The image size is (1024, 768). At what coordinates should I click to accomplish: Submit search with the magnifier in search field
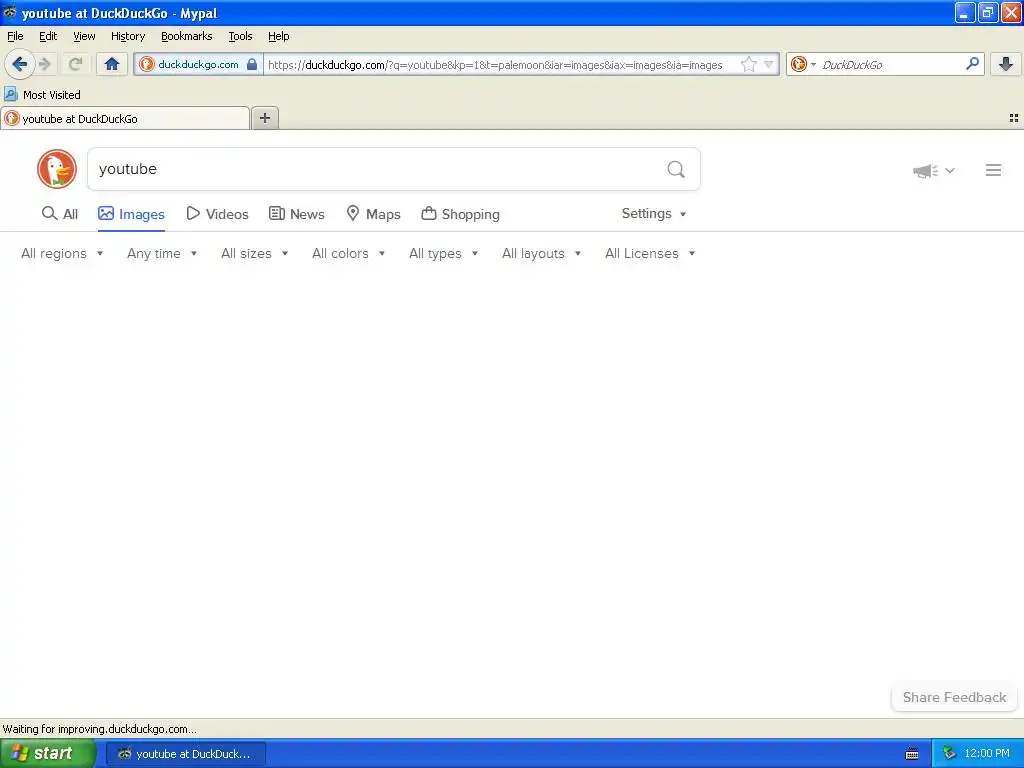click(677, 170)
